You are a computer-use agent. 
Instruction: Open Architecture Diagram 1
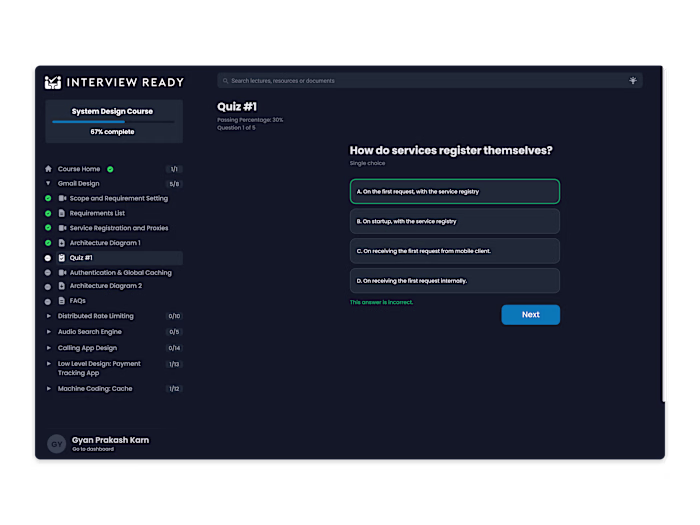point(105,243)
